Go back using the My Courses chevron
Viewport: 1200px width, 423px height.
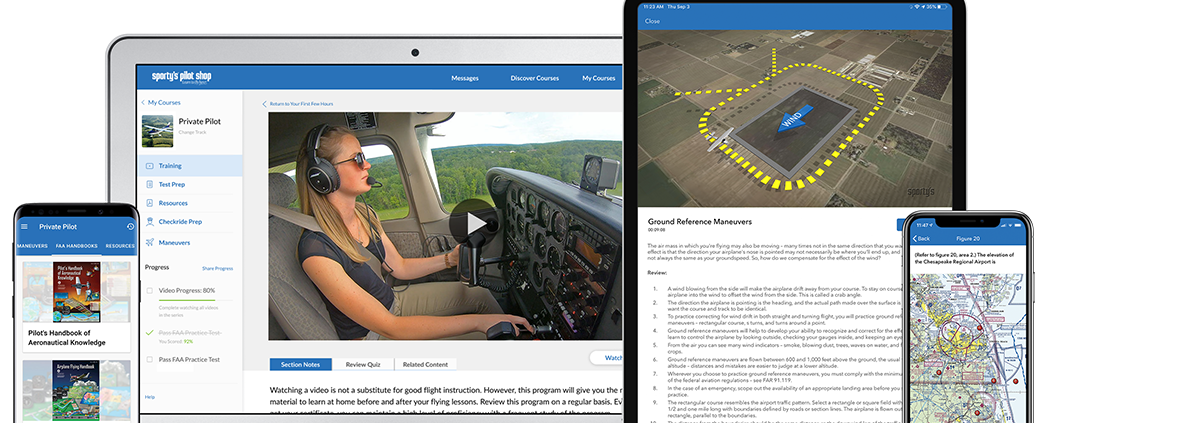click(x=143, y=102)
